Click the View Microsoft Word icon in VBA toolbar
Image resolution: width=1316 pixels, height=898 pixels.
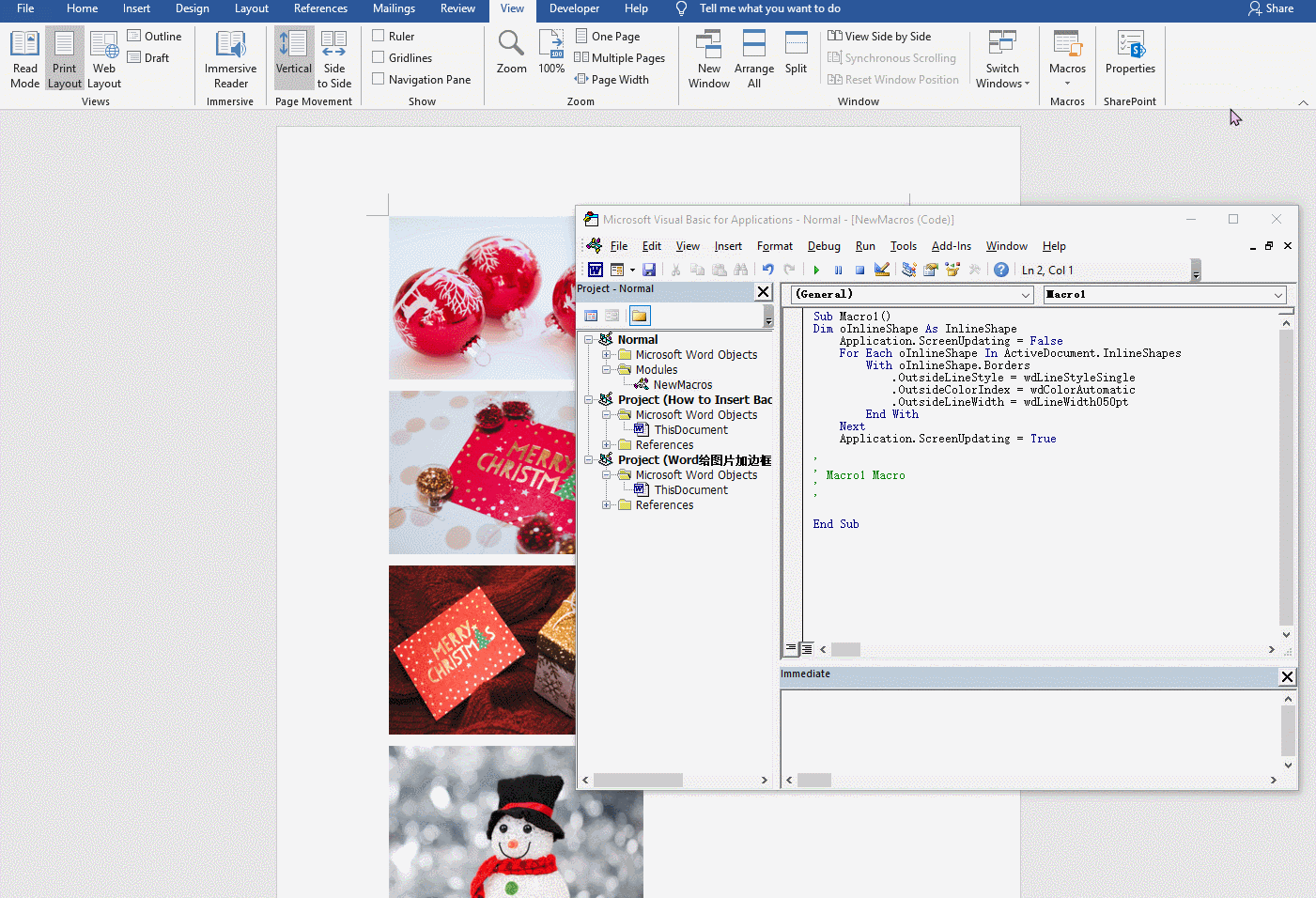[596, 270]
